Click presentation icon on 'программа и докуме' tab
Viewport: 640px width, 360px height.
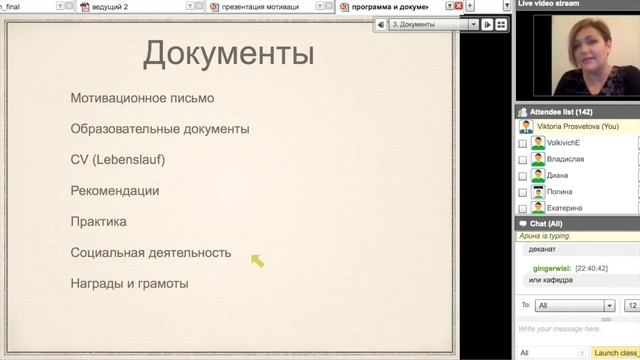pyautogui.click(x=344, y=7)
